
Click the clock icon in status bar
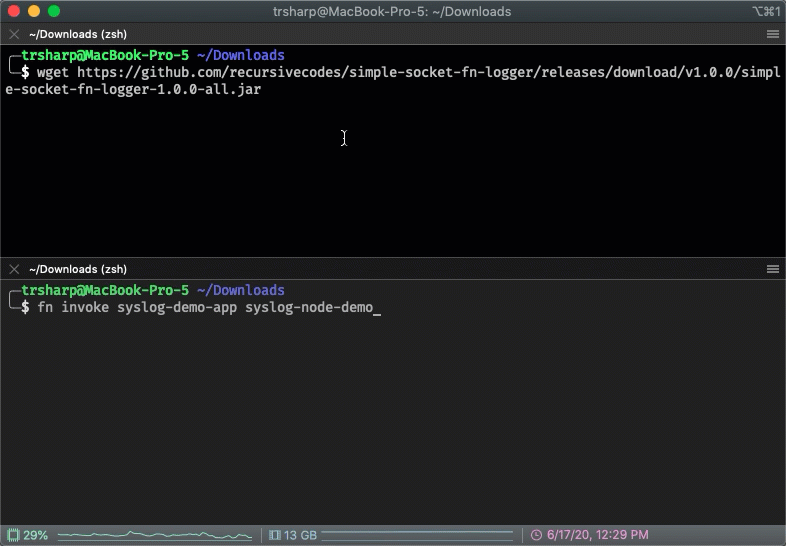536,535
